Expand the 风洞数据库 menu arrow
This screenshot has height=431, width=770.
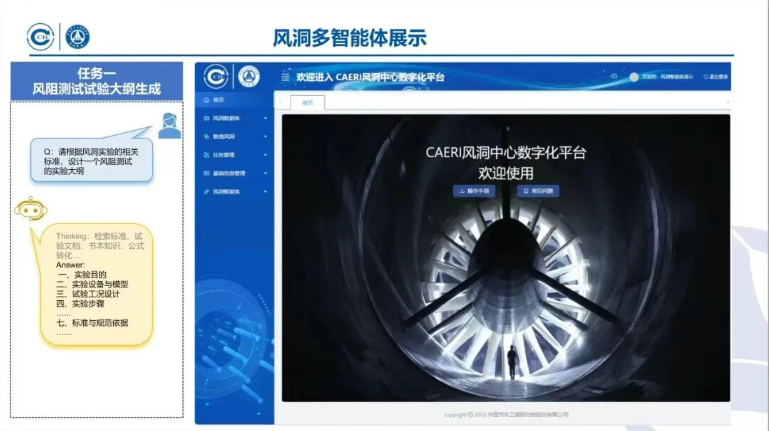click(x=265, y=119)
